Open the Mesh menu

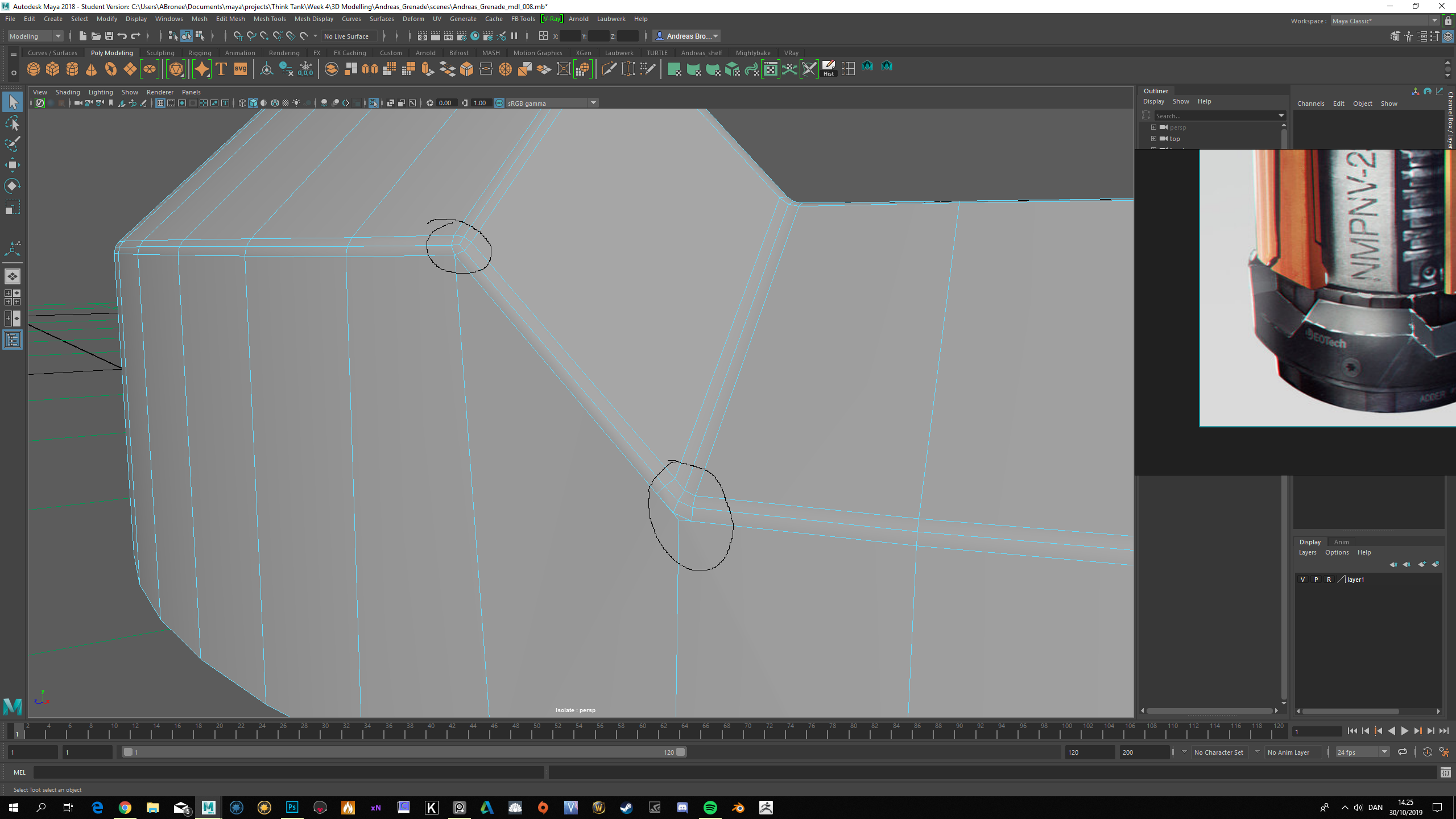(x=200, y=18)
